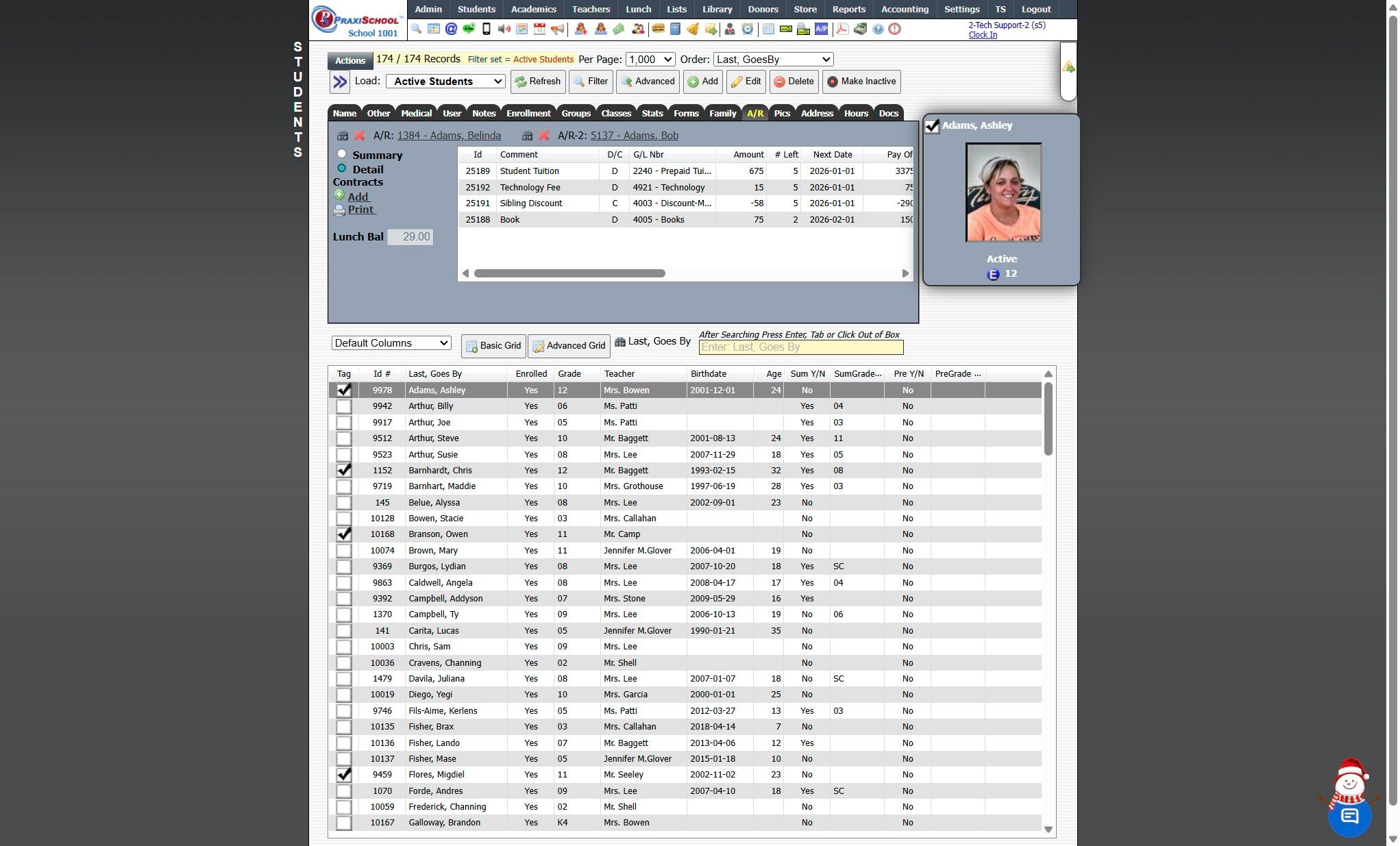Open the 1384 - Adams, Belinda link
The height and width of the screenshot is (846, 1400).
tap(448, 136)
